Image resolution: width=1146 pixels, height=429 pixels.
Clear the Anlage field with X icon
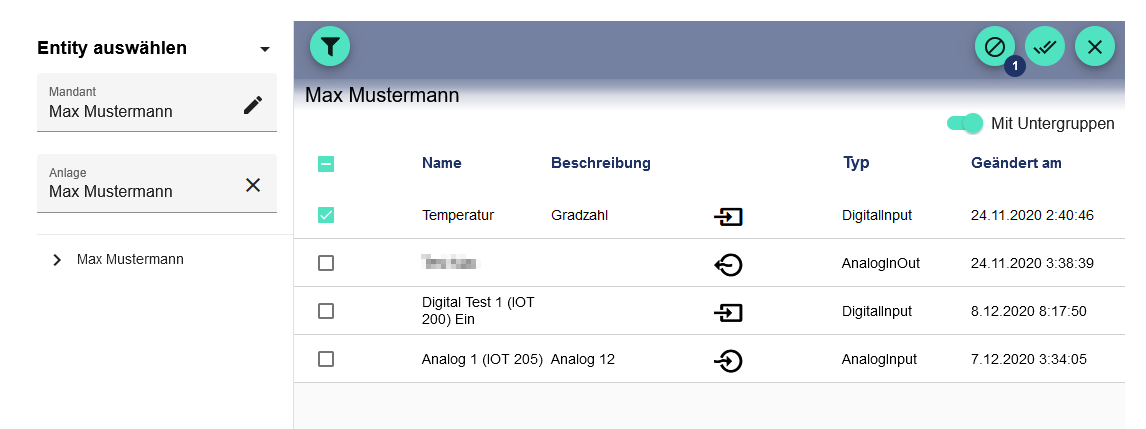[253, 184]
